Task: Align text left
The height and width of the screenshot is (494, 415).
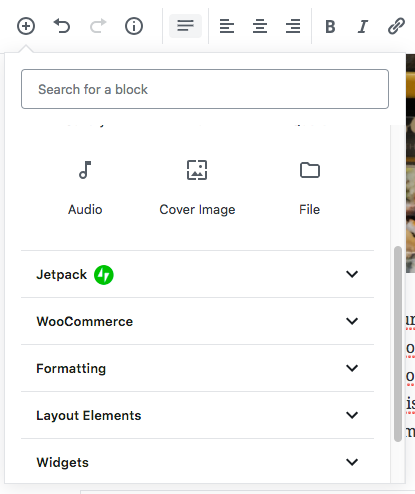Action: click(x=227, y=26)
